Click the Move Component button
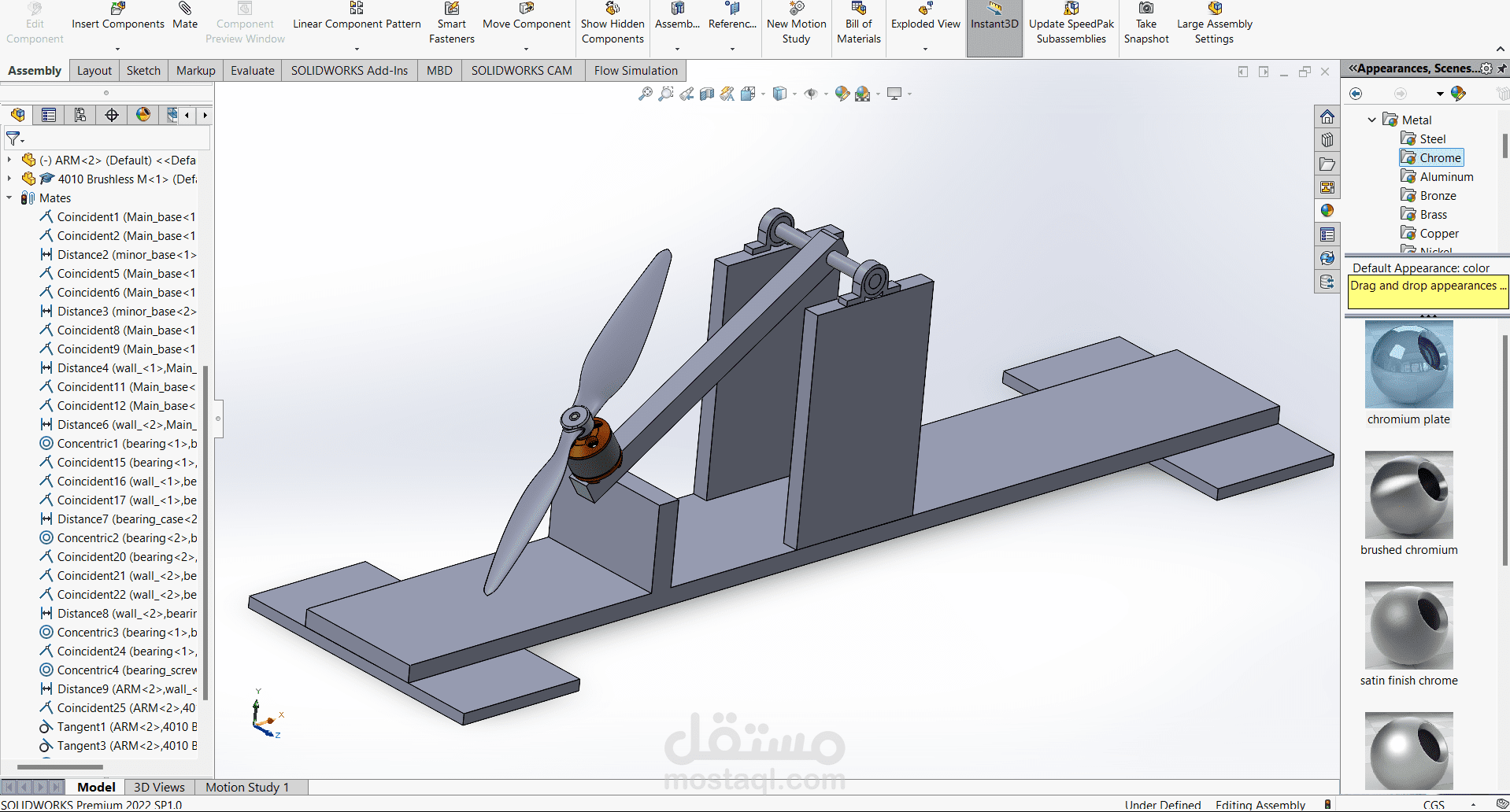Screen dimensions: 1510x812 527,17
